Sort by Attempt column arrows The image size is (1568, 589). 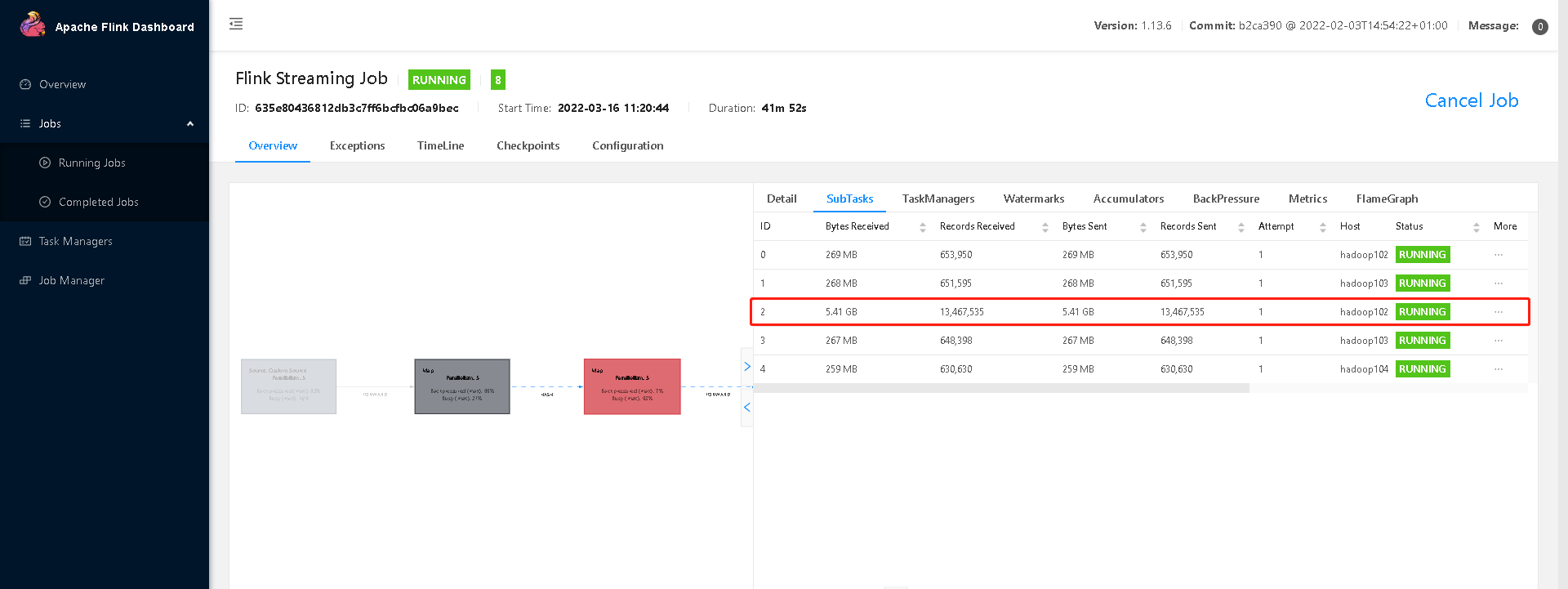(1323, 227)
